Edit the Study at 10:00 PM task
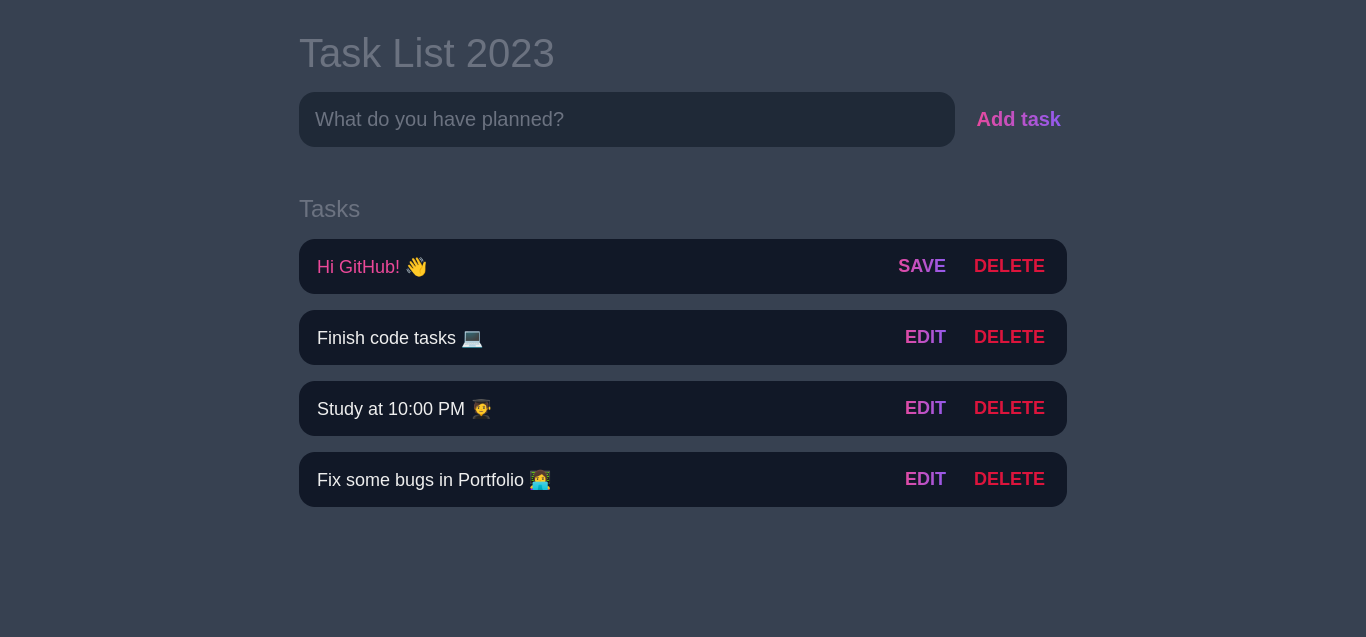The width and height of the screenshot is (1366, 637). (x=925, y=408)
